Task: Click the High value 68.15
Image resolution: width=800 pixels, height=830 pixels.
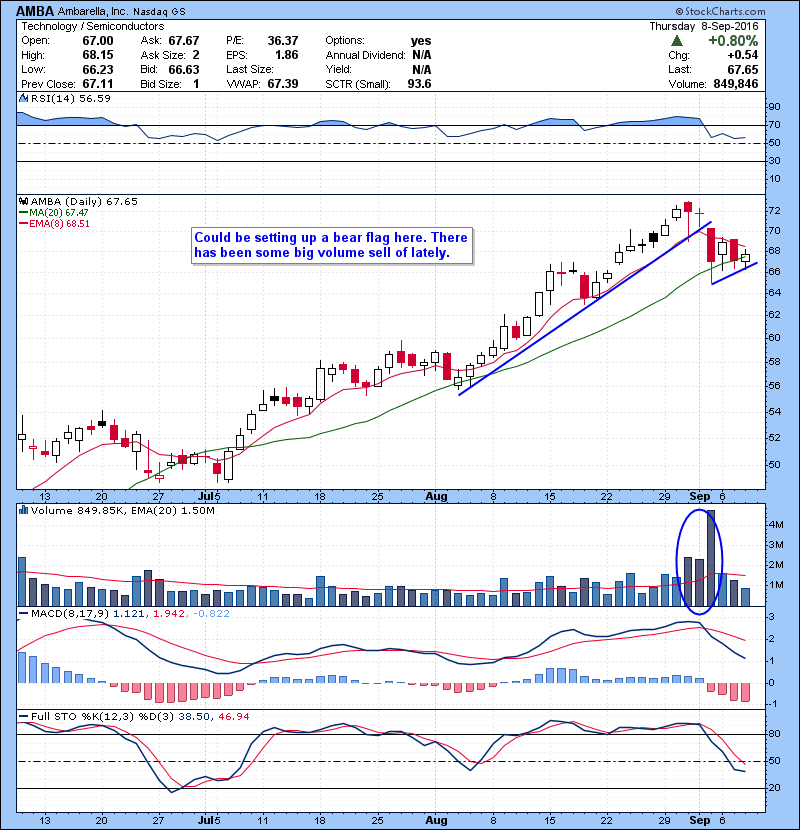Action: coord(98,55)
